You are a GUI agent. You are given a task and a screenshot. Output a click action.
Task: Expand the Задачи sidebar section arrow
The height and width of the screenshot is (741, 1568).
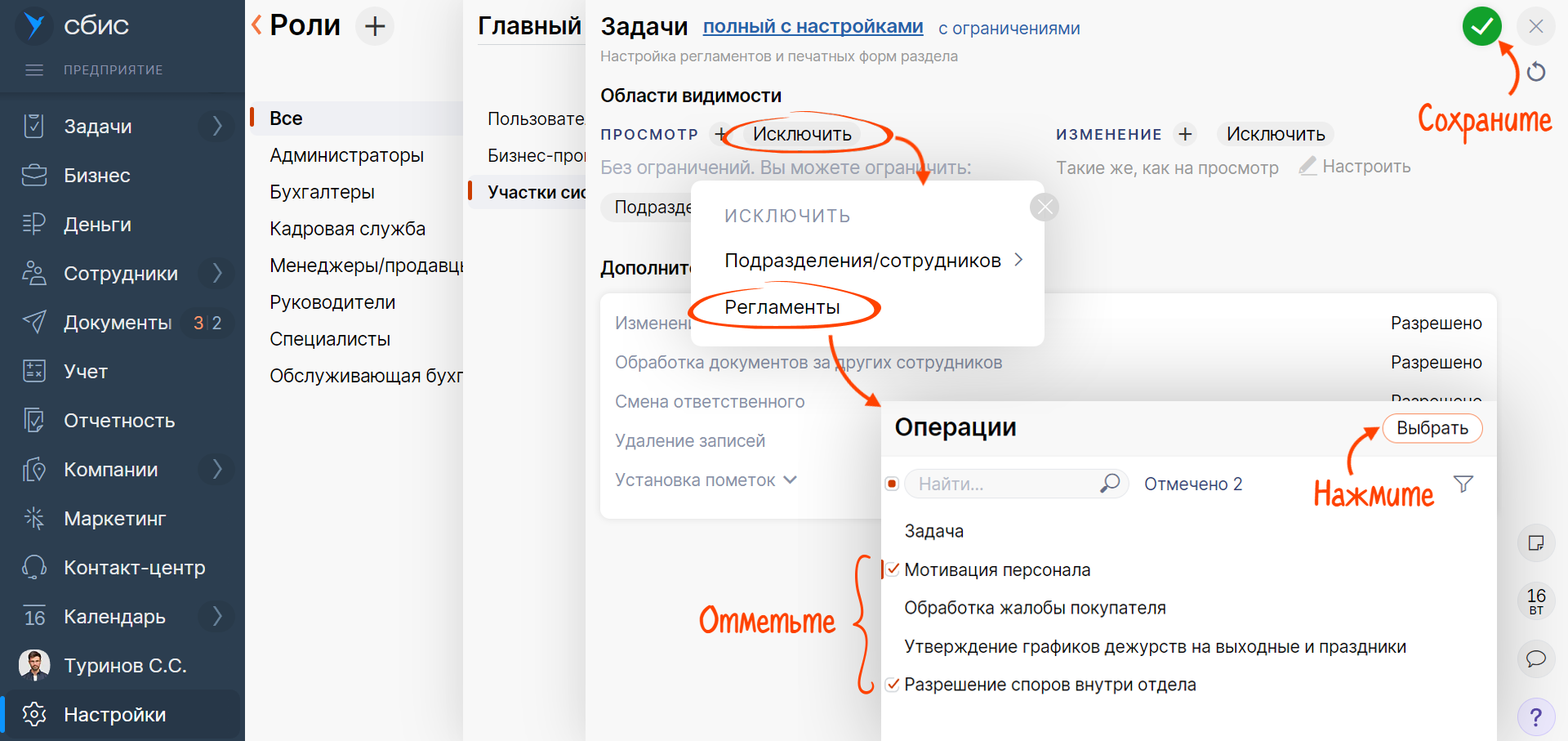point(217,127)
